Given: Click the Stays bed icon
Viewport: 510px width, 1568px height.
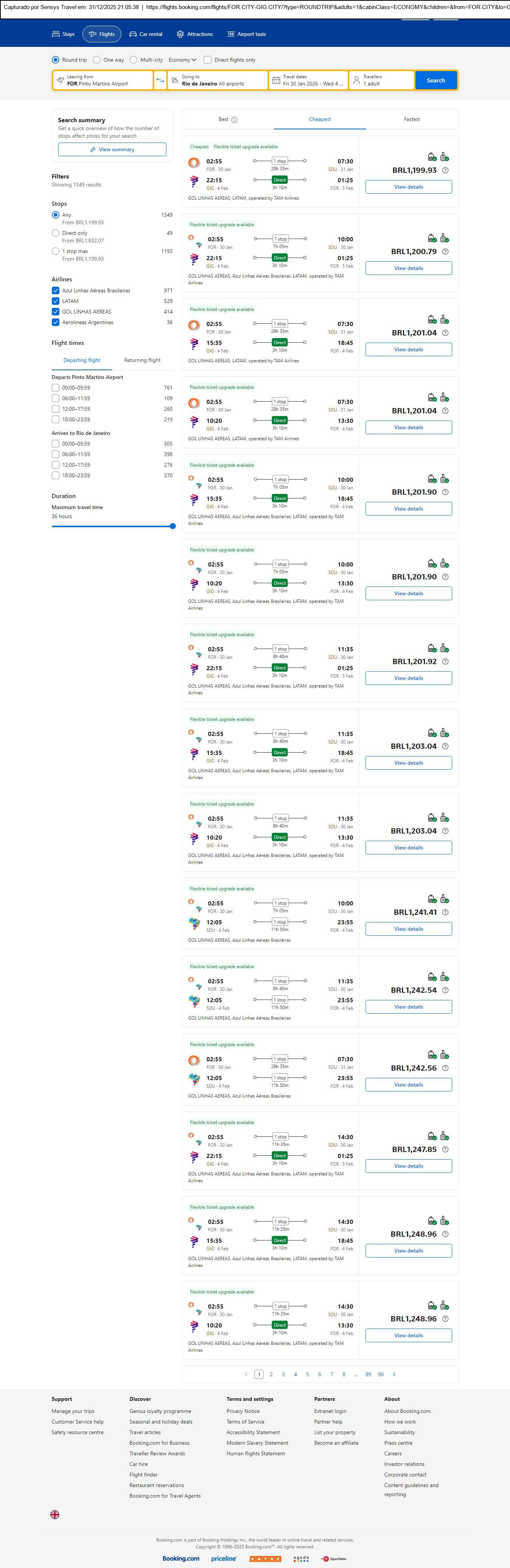Looking at the screenshot, I should coord(56,34).
